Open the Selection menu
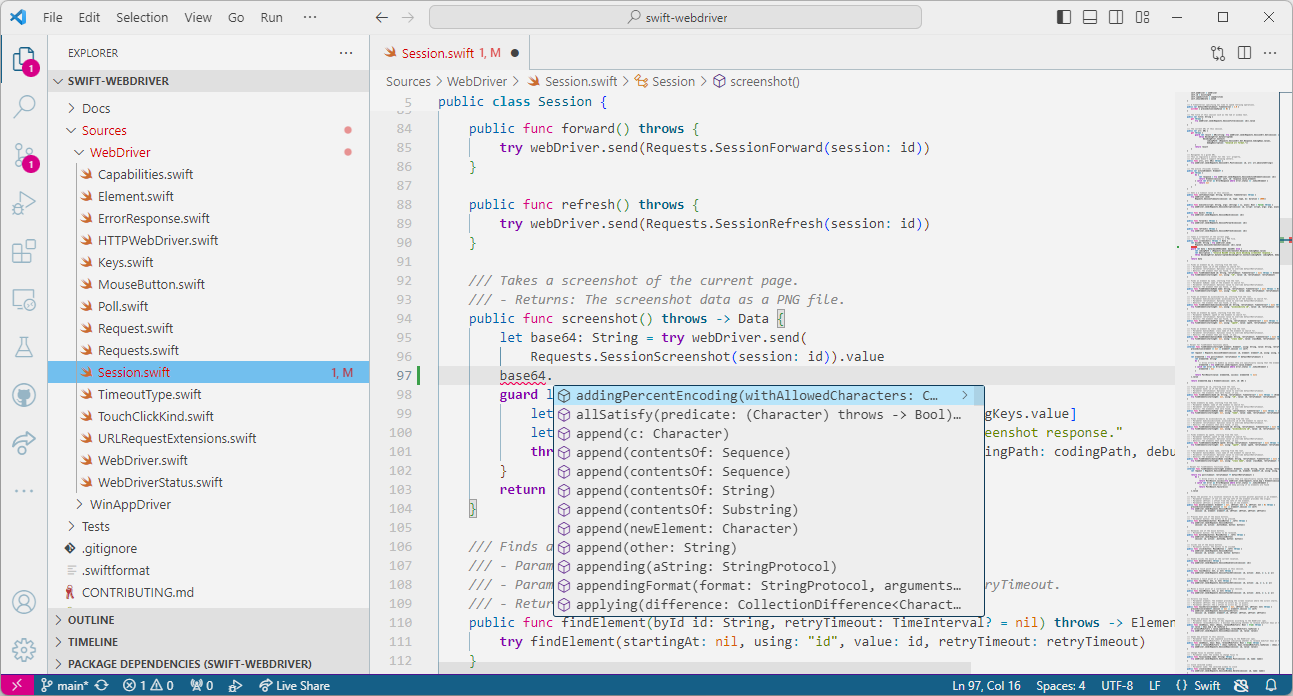 point(142,17)
